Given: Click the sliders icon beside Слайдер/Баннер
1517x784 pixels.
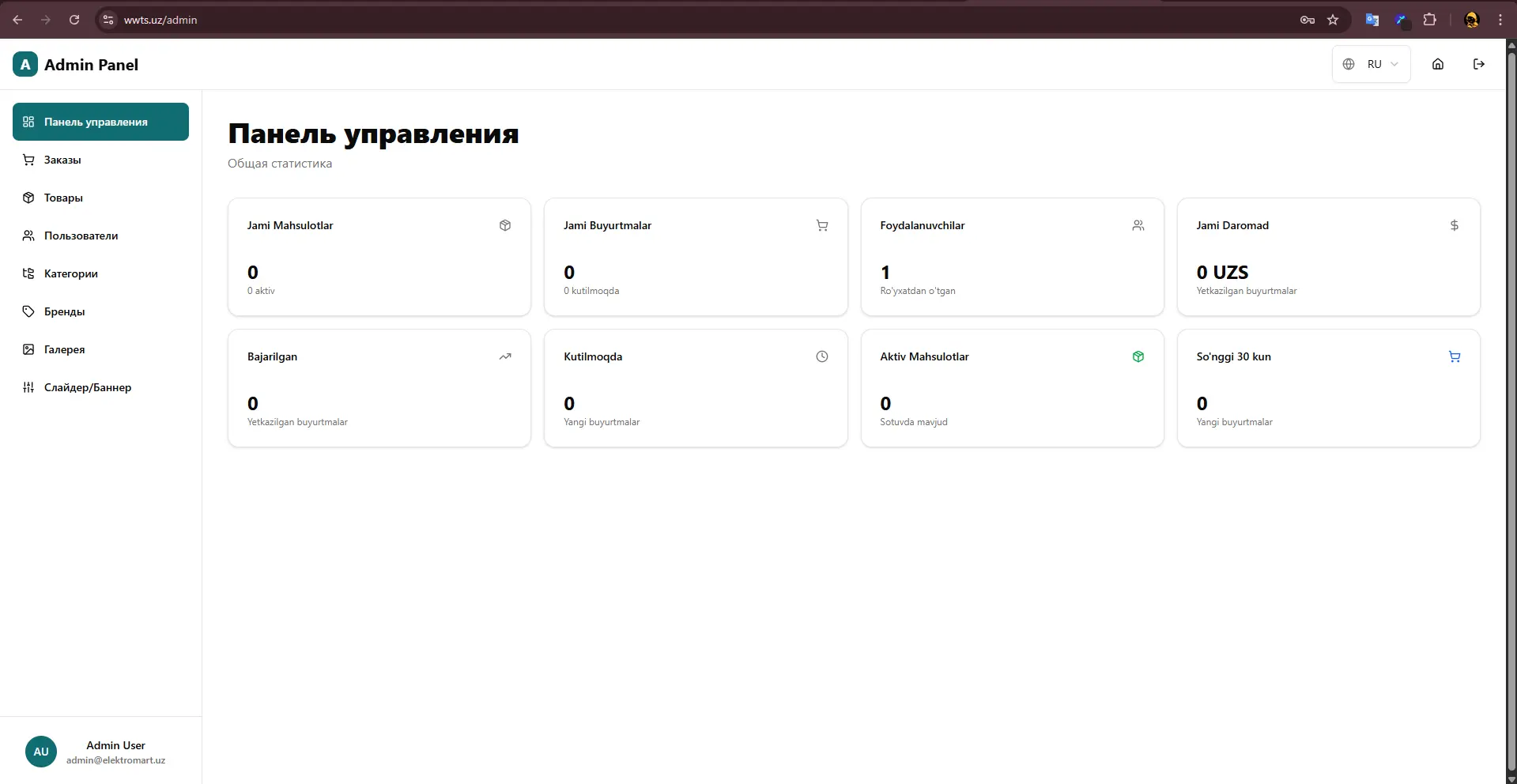Looking at the screenshot, I should [28, 387].
